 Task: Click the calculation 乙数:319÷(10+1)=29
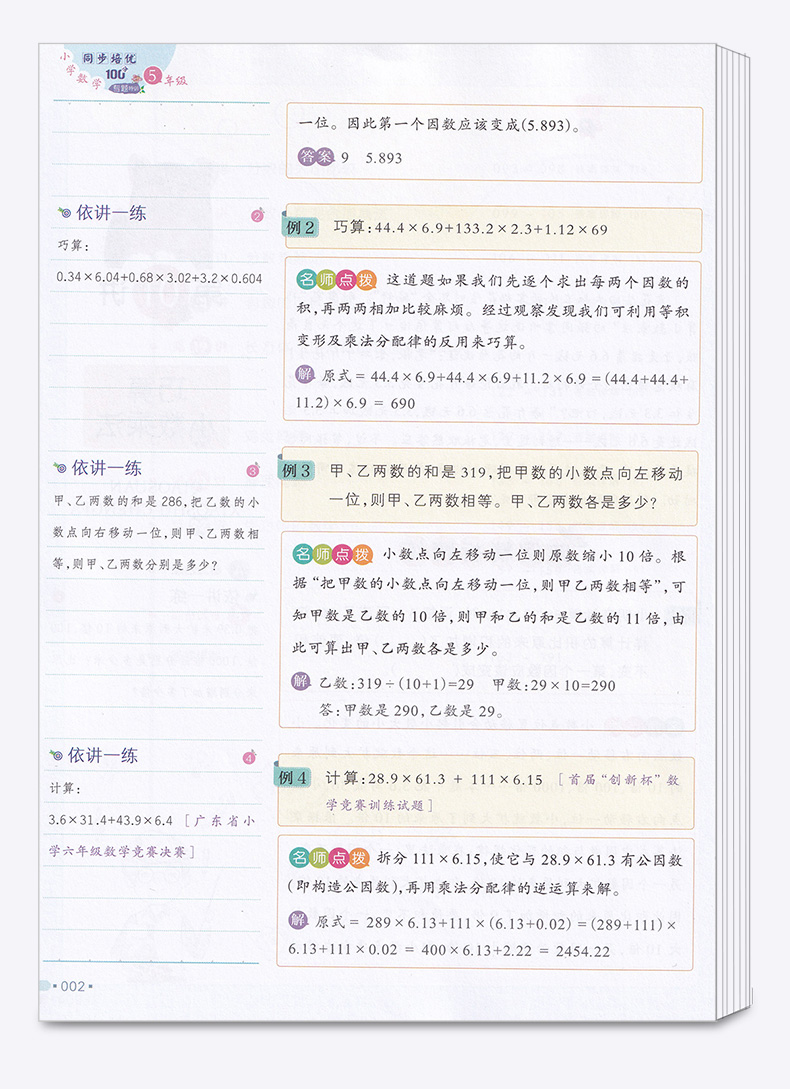point(397,683)
